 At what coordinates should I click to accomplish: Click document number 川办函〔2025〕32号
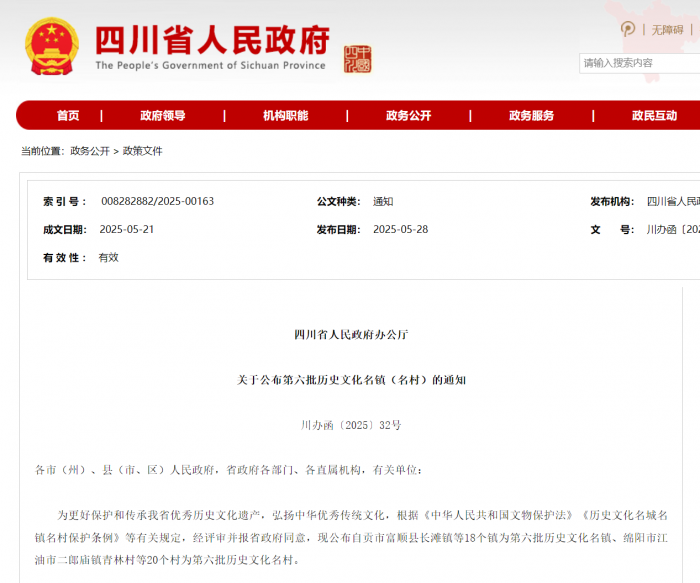pyautogui.click(x=351, y=425)
